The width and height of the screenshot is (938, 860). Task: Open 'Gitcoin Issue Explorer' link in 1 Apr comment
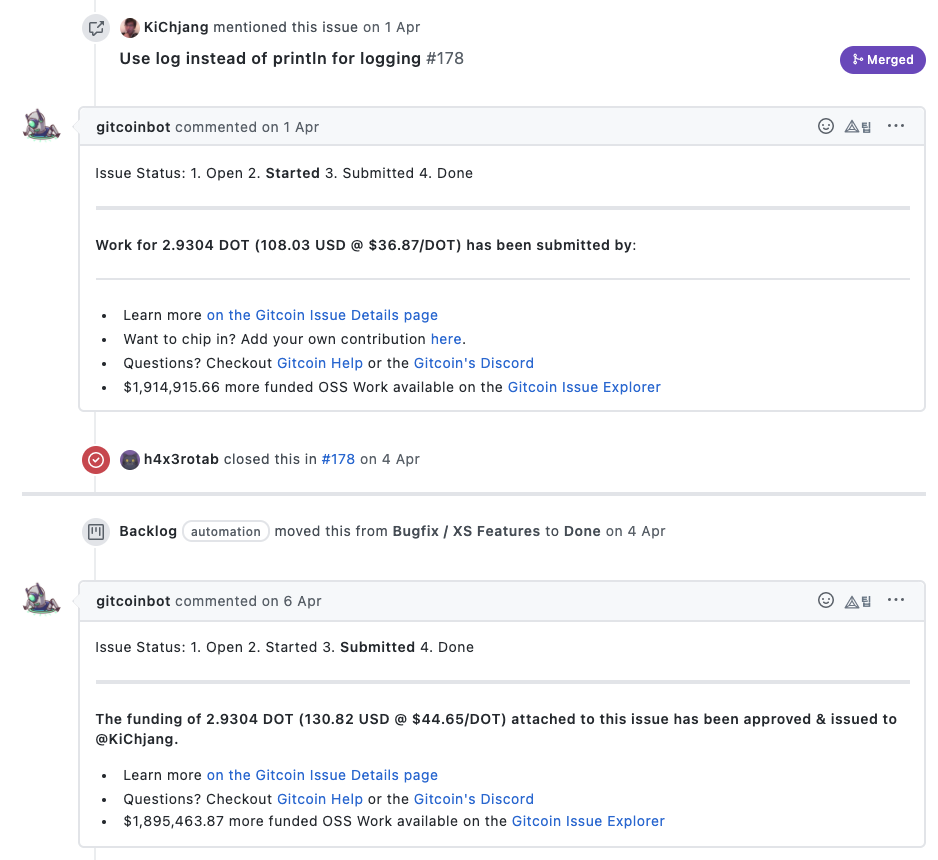tap(584, 387)
